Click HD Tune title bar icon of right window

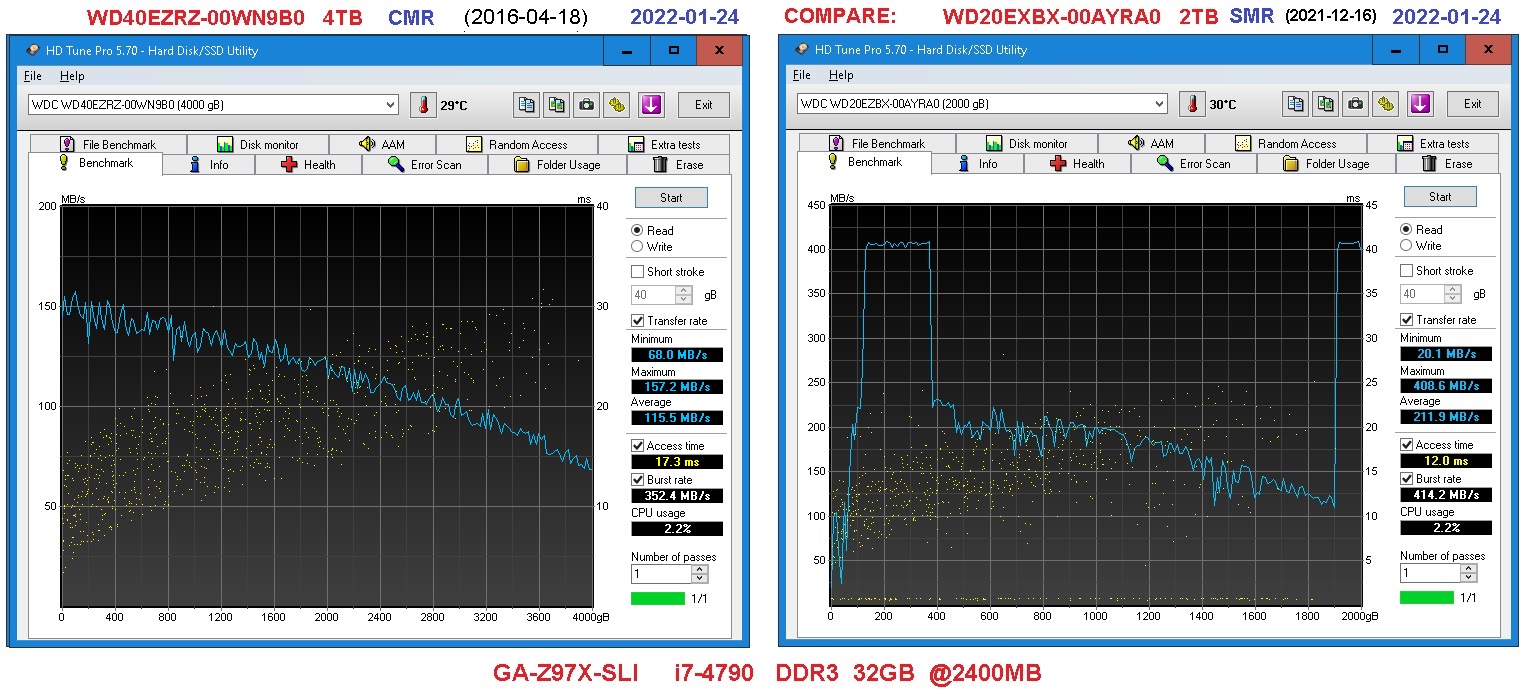(x=803, y=49)
